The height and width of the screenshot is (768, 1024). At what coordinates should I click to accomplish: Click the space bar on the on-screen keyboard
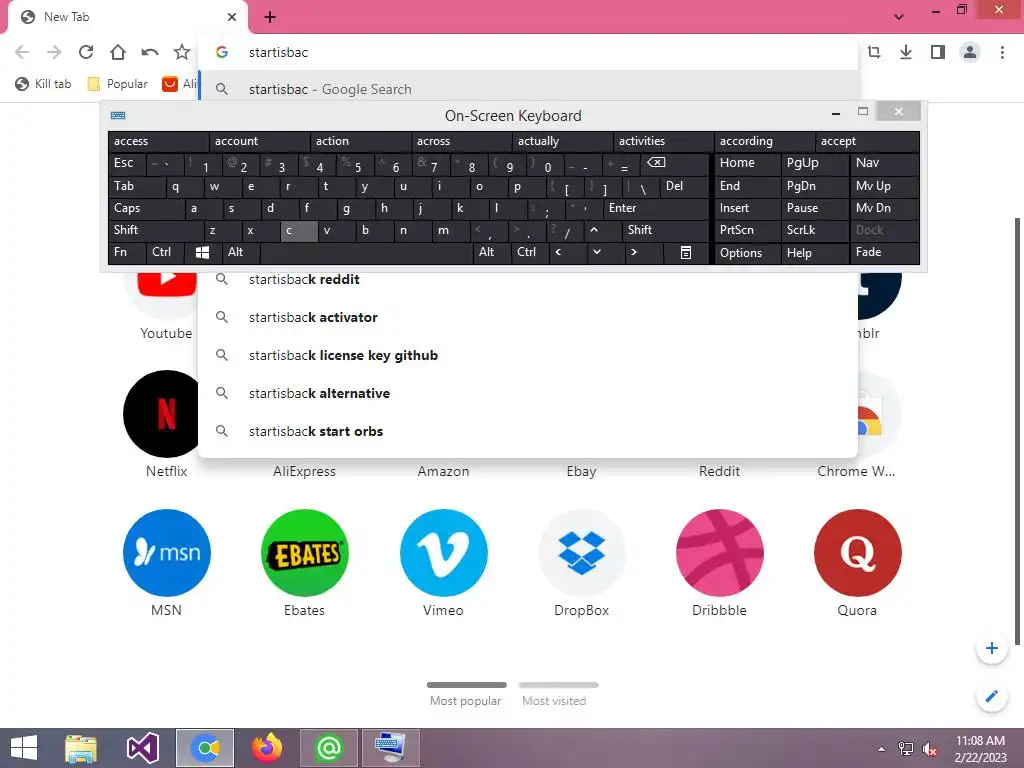click(366, 252)
